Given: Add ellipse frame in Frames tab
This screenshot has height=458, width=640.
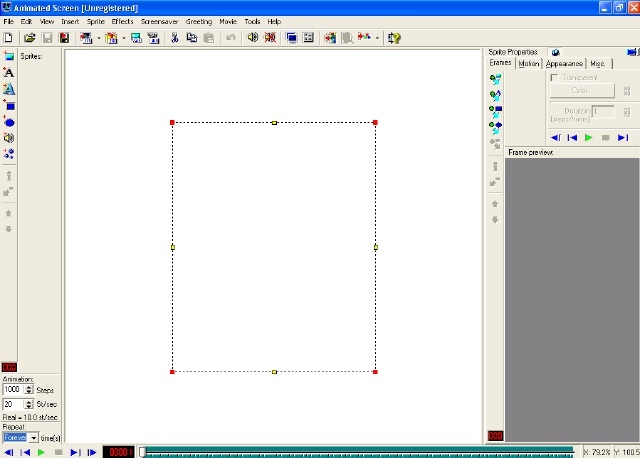Looking at the screenshot, I should pos(496,128).
